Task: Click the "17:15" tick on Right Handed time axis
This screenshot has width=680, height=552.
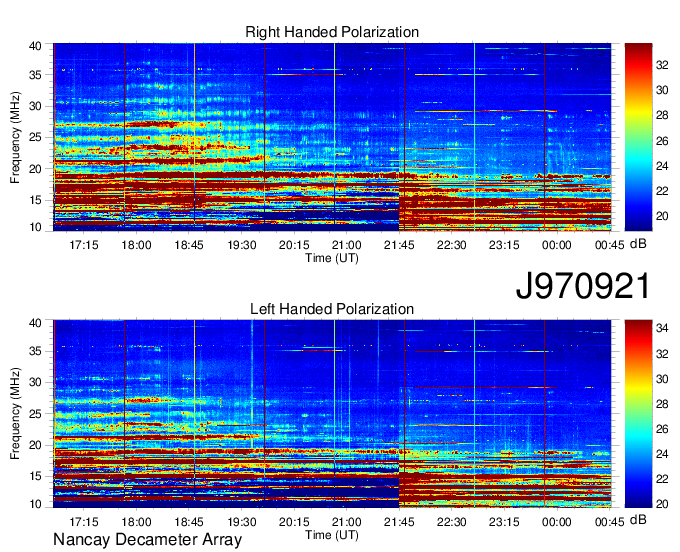Action: click(84, 245)
